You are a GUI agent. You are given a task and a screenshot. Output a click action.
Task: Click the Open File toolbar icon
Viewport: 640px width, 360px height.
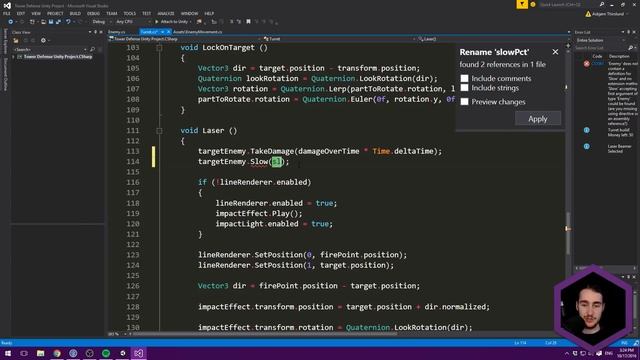pyautogui.click(x=43, y=22)
